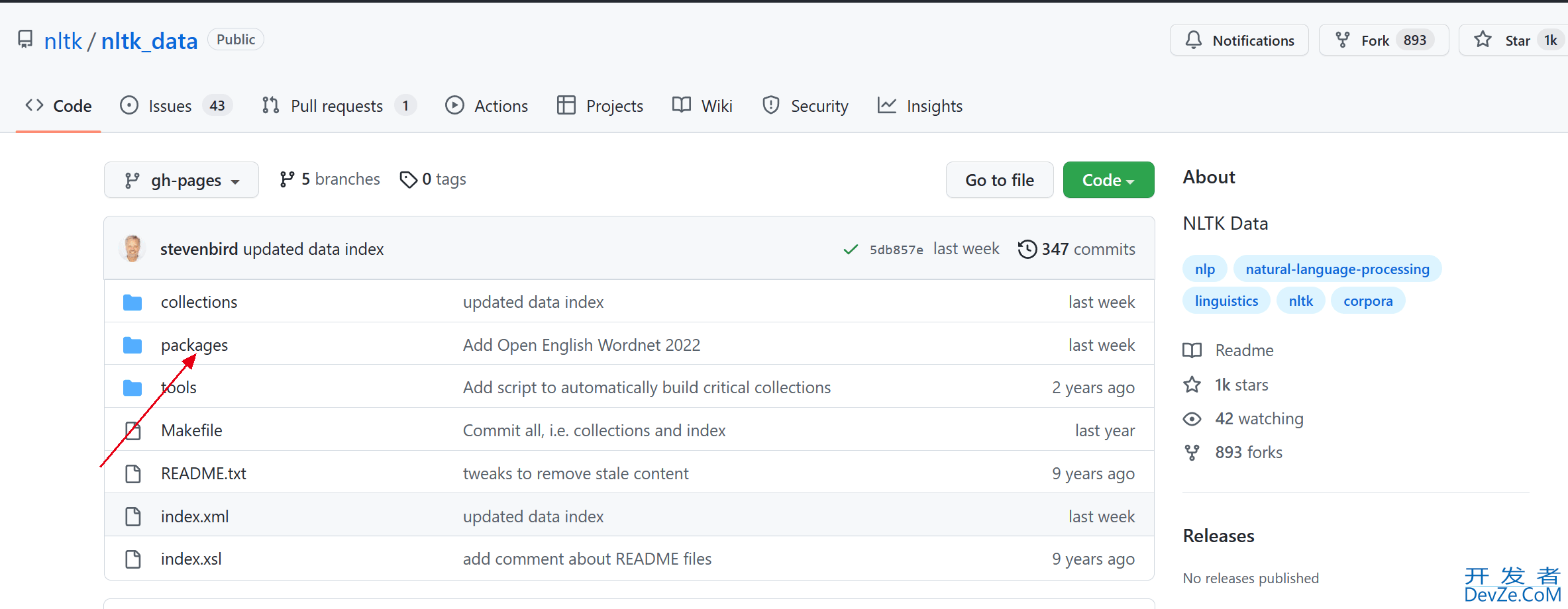Image resolution: width=1568 pixels, height=609 pixels.
Task: Click the Issues count badge 43
Action: point(217,106)
